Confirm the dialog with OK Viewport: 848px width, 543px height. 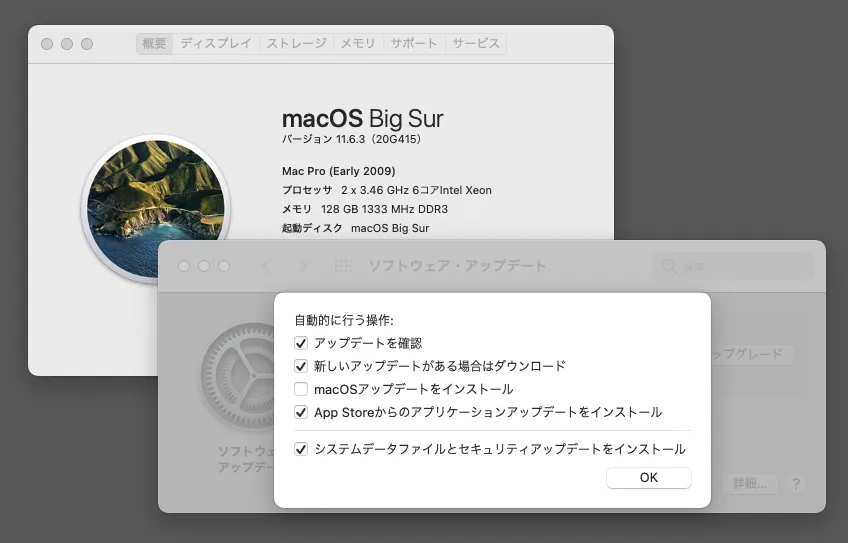648,478
